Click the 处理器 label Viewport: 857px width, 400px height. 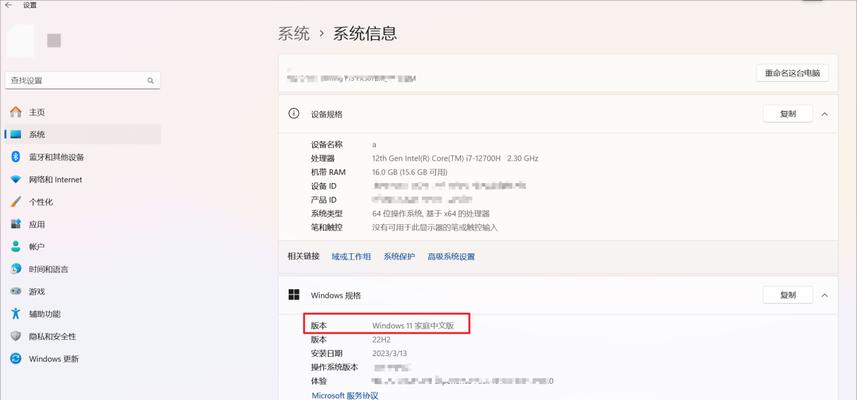tap(323, 158)
